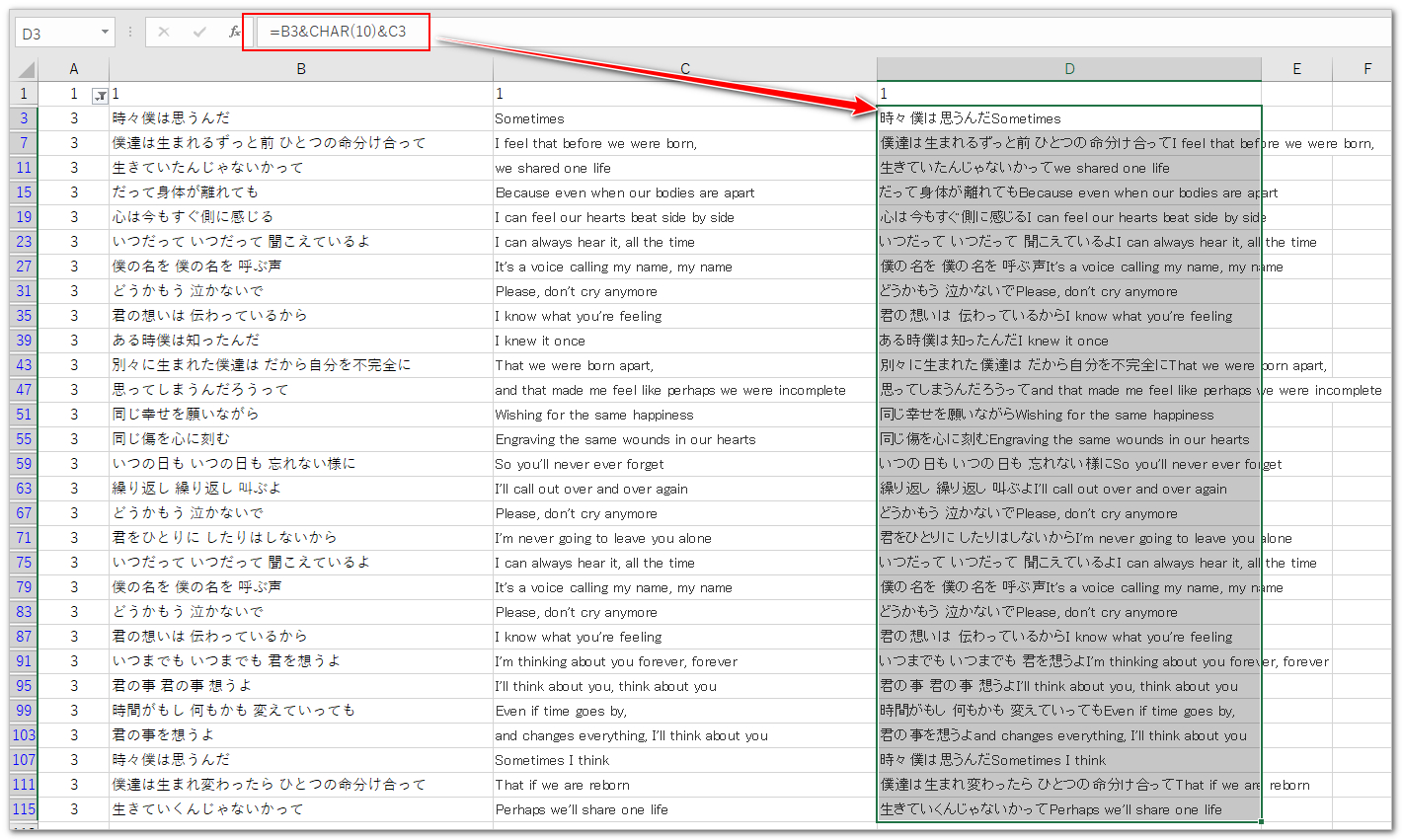Click column C cell 'Even if time goes by,'
Viewport: 1402px width, 840px height.
click(685, 711)
